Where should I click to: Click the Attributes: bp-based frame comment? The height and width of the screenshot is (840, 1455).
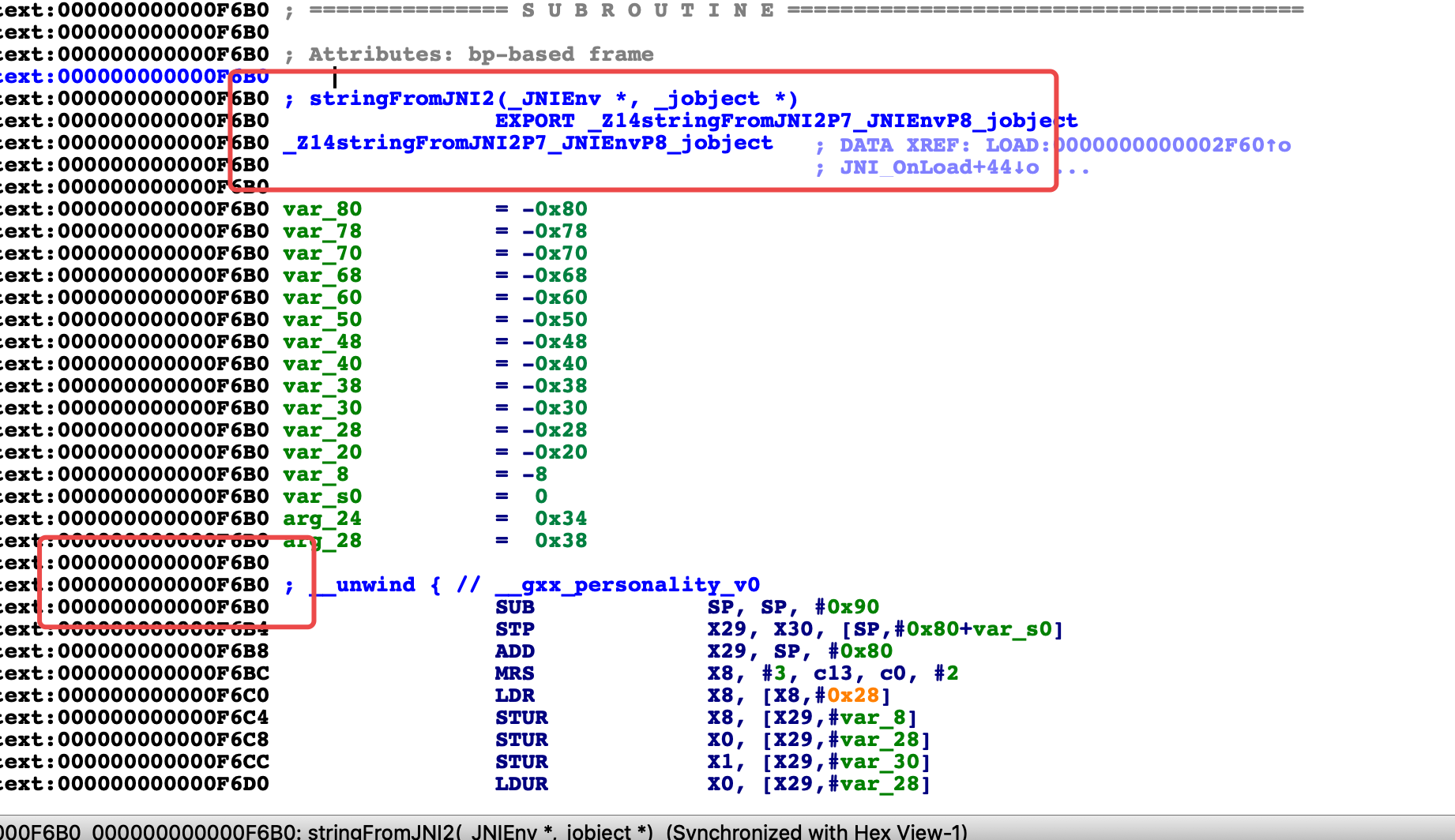pyautogui.click(x=469, y=54)
